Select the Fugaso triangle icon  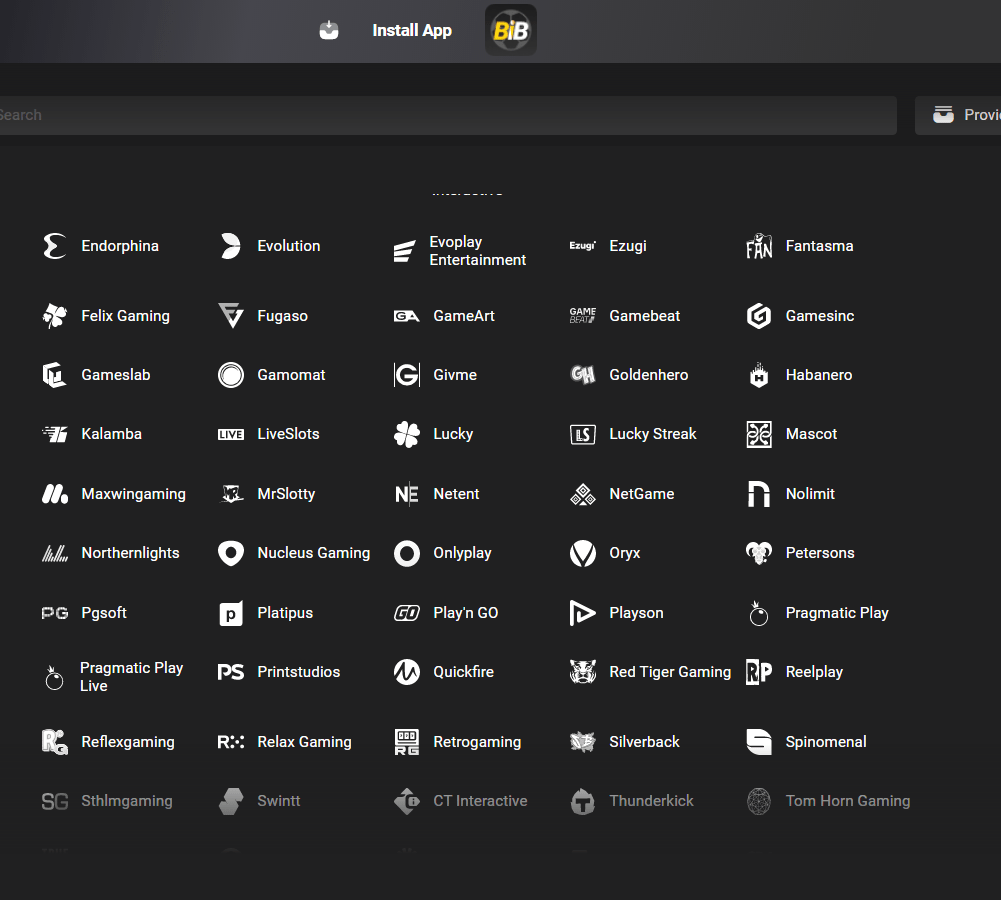tap(230, 316)
